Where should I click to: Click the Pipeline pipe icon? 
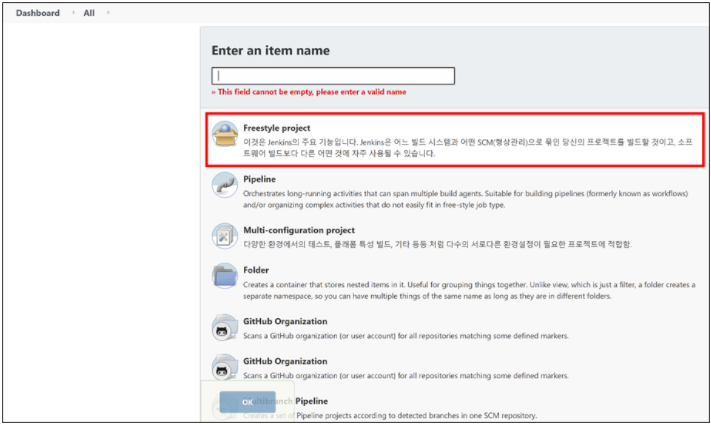pyautogui.click(x=225, y=185)
